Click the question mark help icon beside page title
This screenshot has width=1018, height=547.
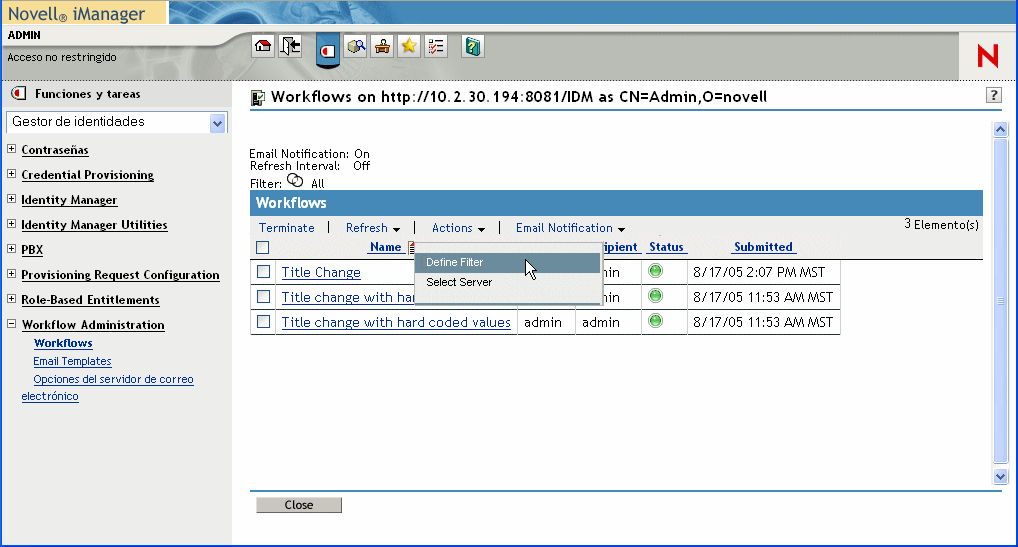coord(993,95)
